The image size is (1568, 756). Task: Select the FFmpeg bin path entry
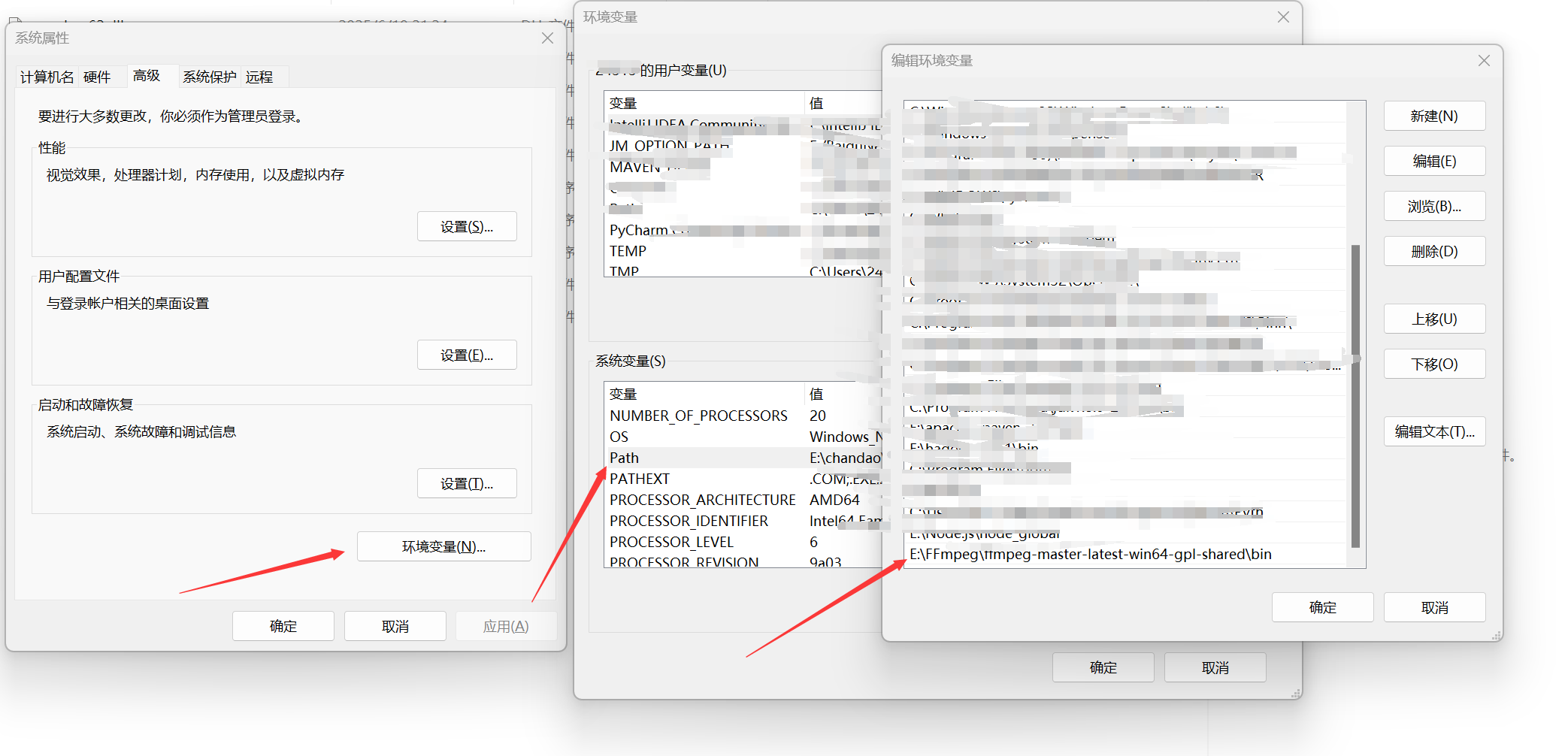click(1090, 554)
